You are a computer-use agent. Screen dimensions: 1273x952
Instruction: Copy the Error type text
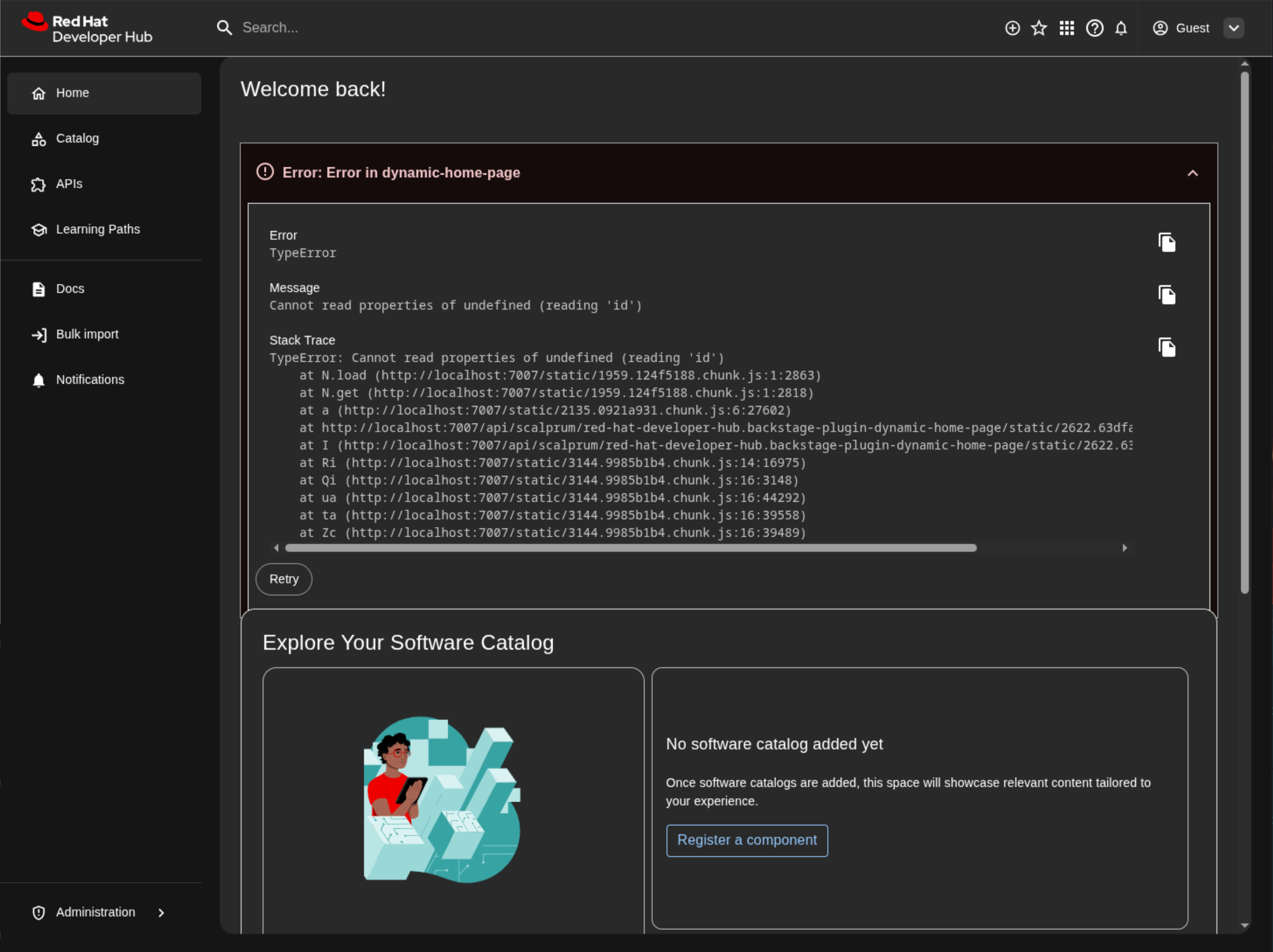point(1166,243)
